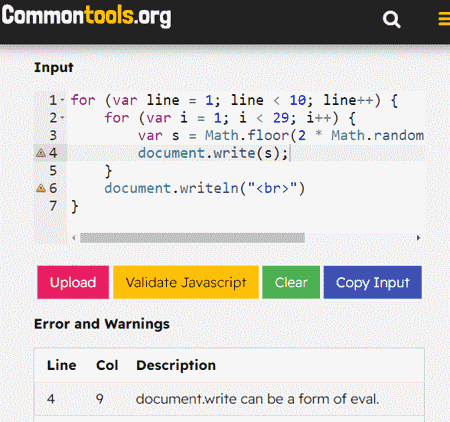Click the Upload button

73,282
